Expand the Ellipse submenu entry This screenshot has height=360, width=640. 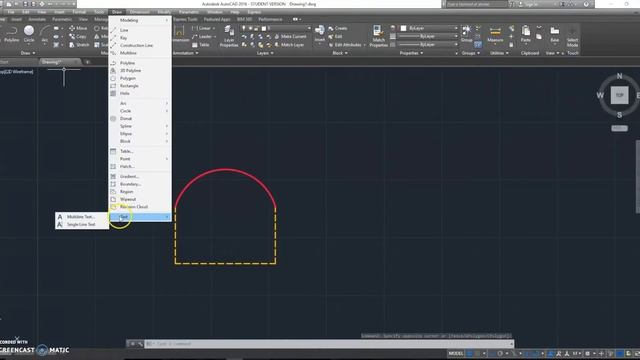point(139,134)
